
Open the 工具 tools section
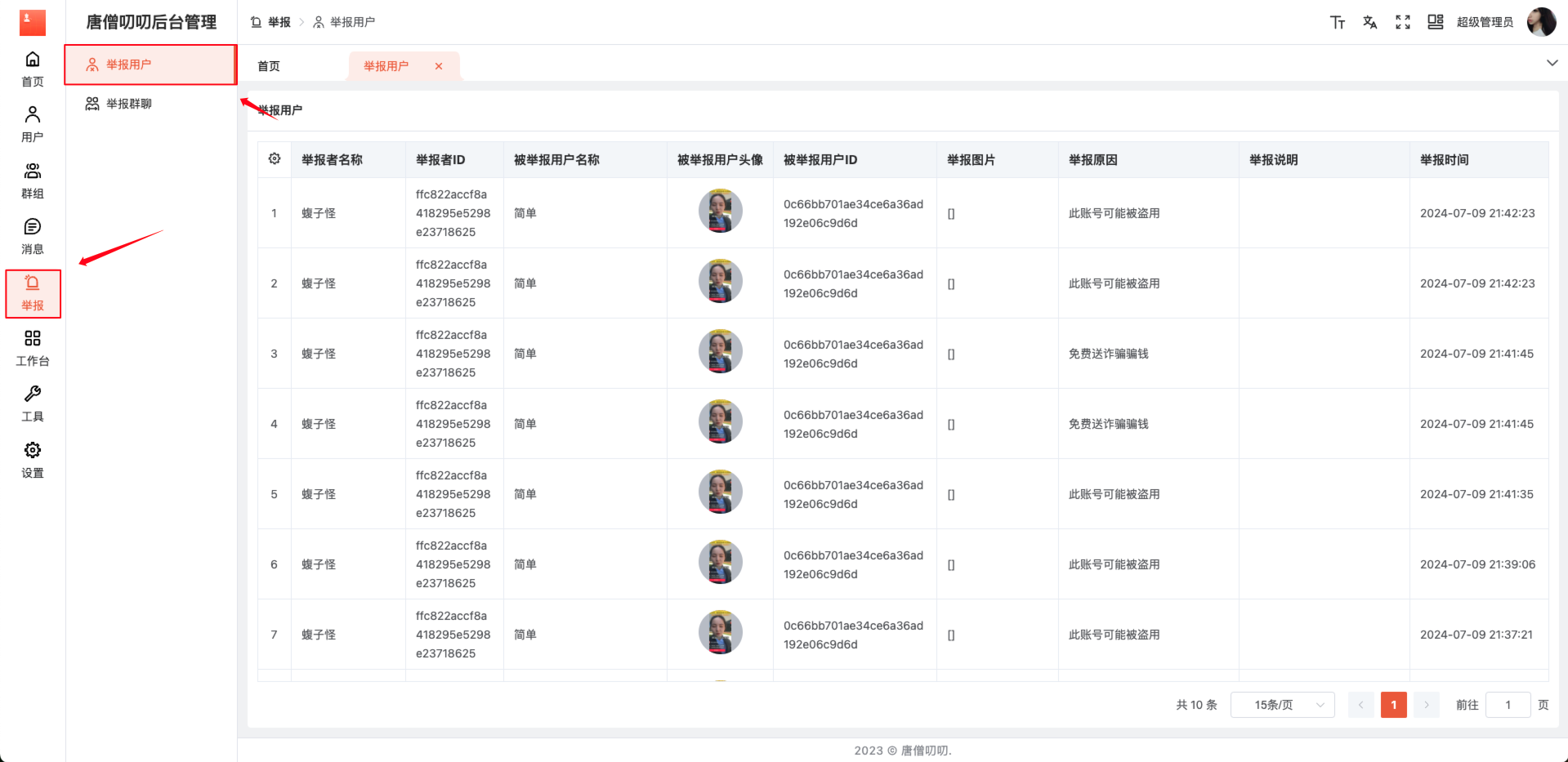point(33,403)
